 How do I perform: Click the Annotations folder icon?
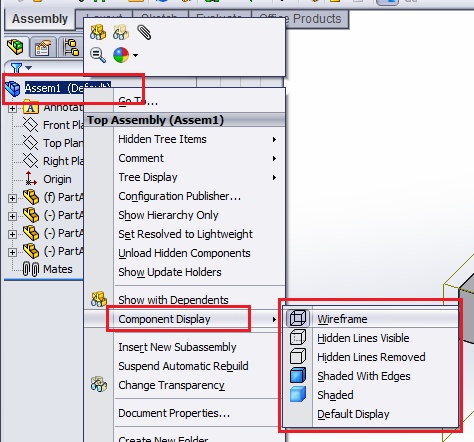[31, 107]
